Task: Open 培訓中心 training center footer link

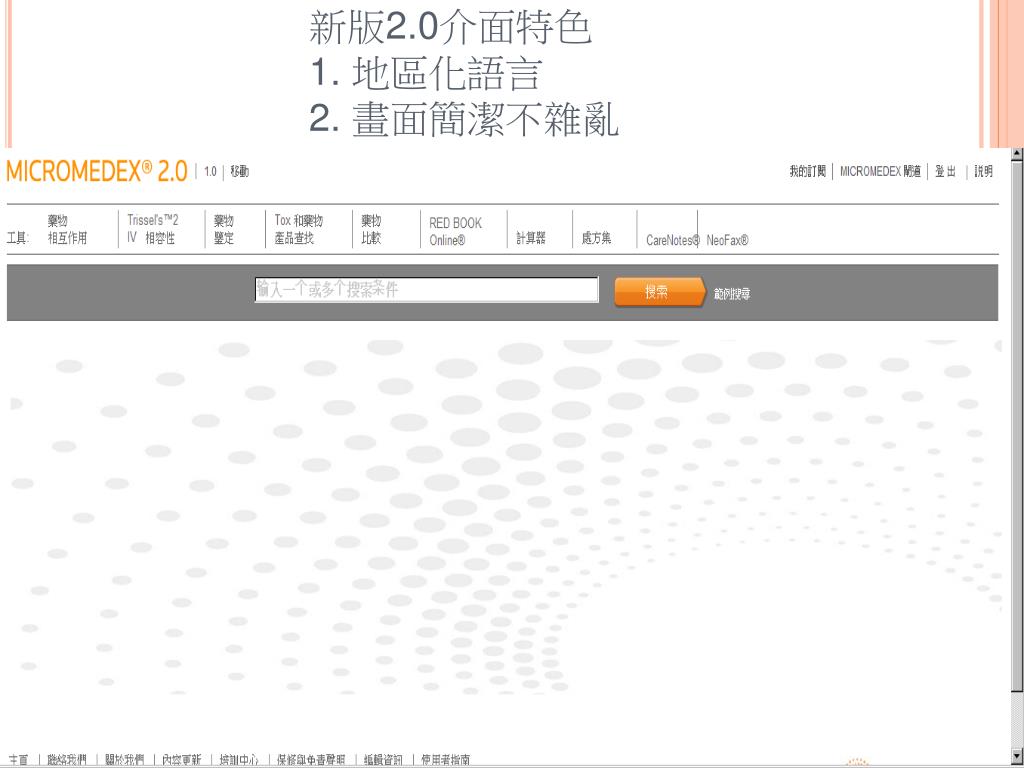Action: click(239, 760)
